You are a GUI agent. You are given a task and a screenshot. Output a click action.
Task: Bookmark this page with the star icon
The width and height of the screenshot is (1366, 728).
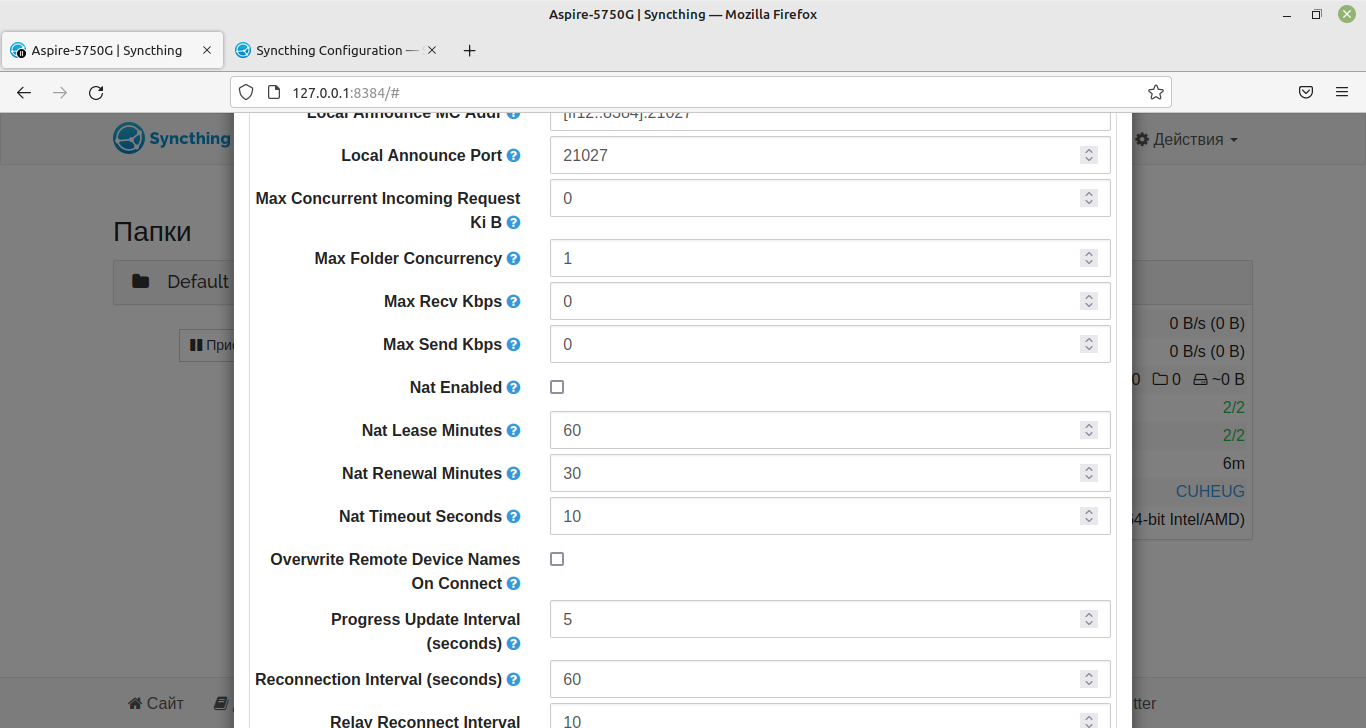pyautogui.click(x=1155, y=92)
